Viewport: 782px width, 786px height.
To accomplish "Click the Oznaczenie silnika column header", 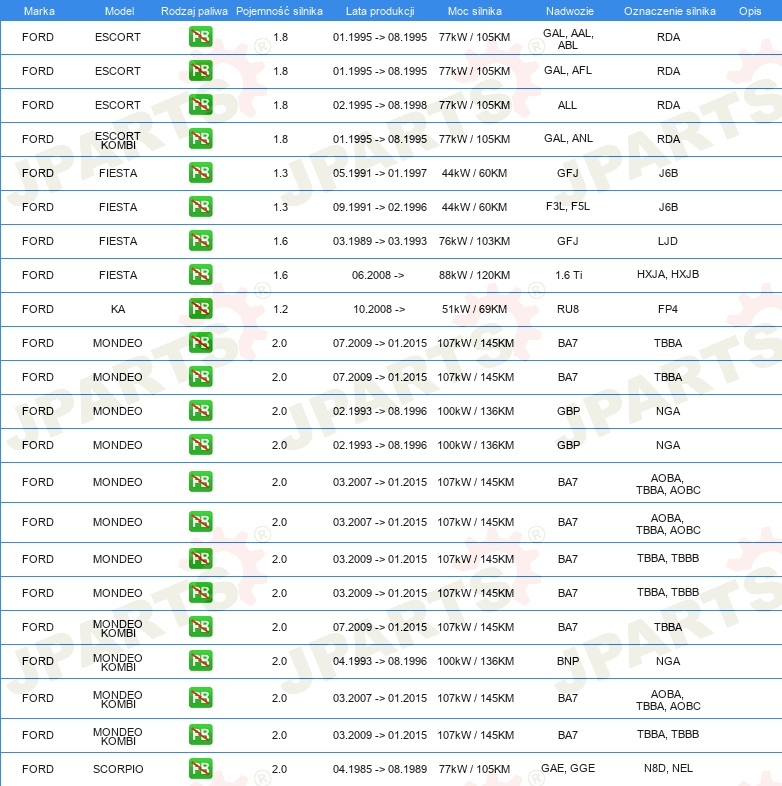I will (x=670, y=11).
